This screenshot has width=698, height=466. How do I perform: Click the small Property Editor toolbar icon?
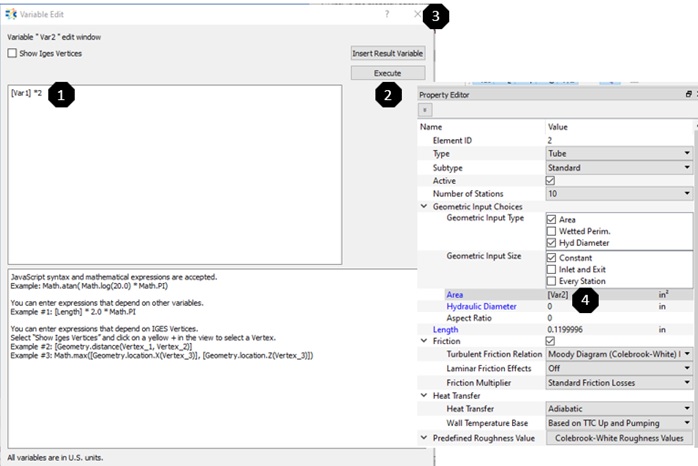click(x=426, y=110)
